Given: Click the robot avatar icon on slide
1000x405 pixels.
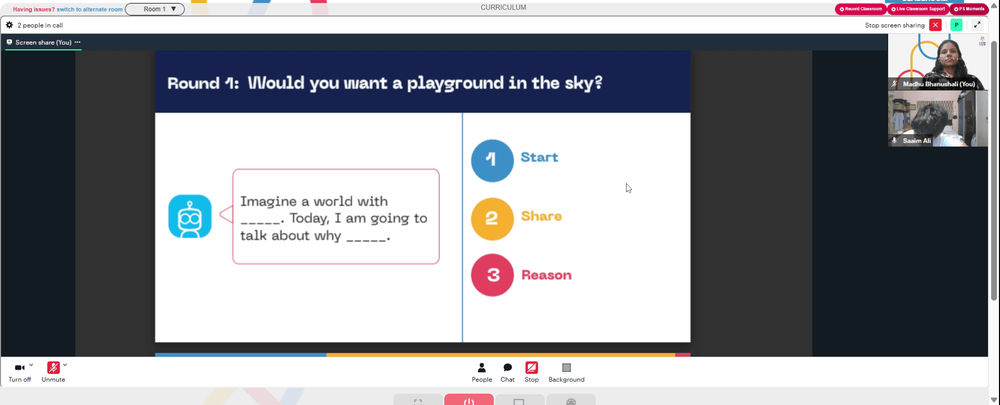Looking at the screenshot, I should [190, 216].
